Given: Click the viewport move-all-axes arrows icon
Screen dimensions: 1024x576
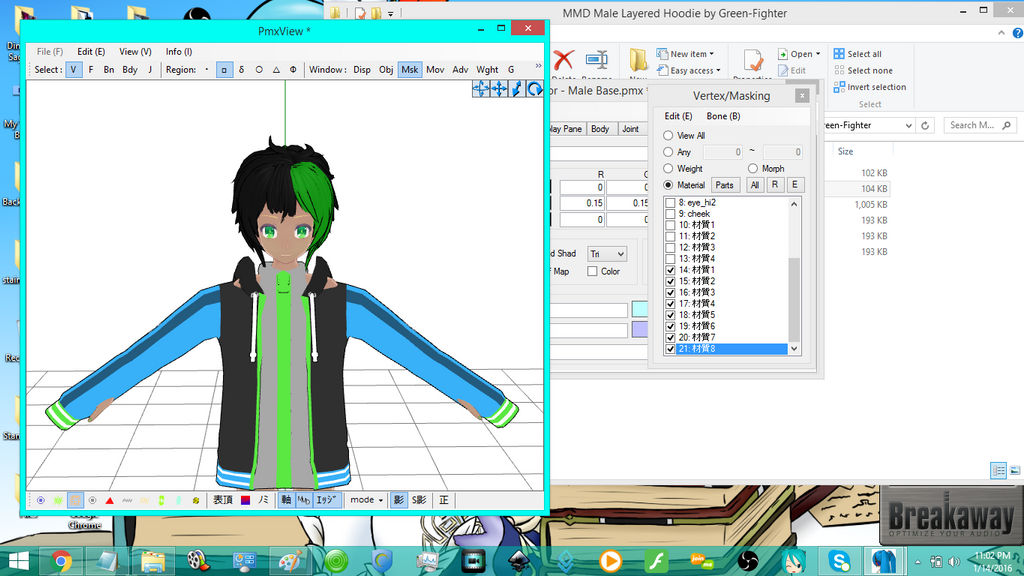Looking at the screenshot, I should click(481, 89).
